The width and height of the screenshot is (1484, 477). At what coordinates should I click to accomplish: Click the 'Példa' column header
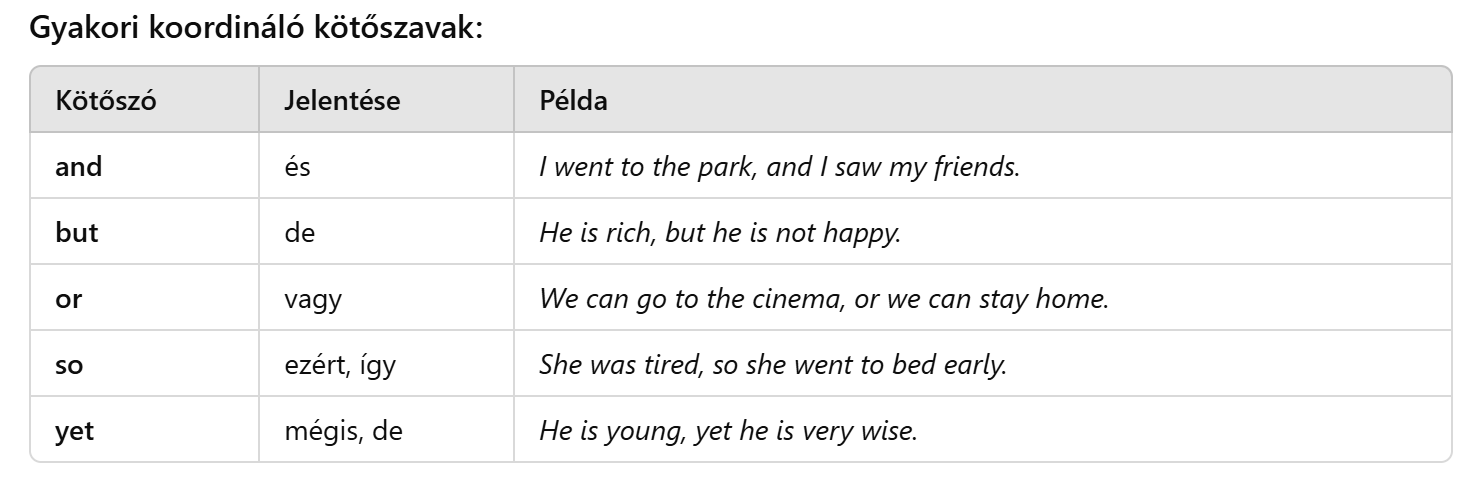coord(573,101)
